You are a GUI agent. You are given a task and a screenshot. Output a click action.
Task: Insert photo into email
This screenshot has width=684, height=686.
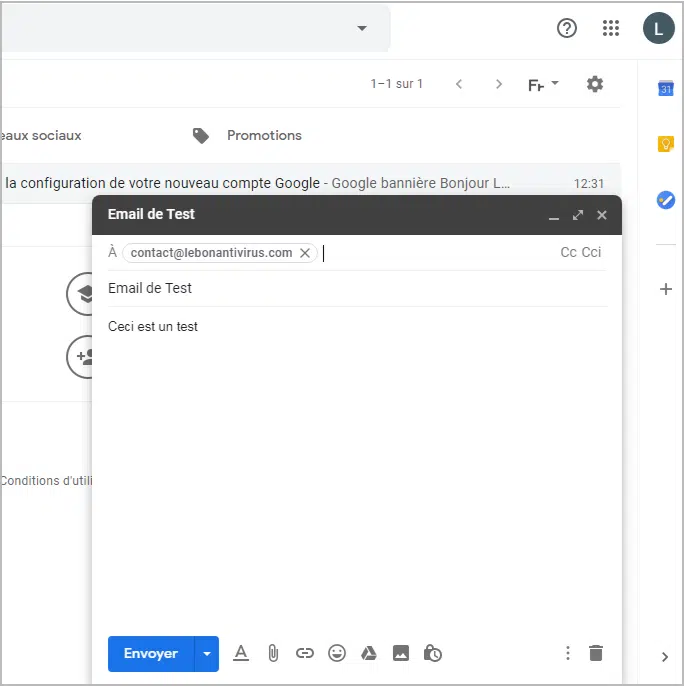pos(401,653)
